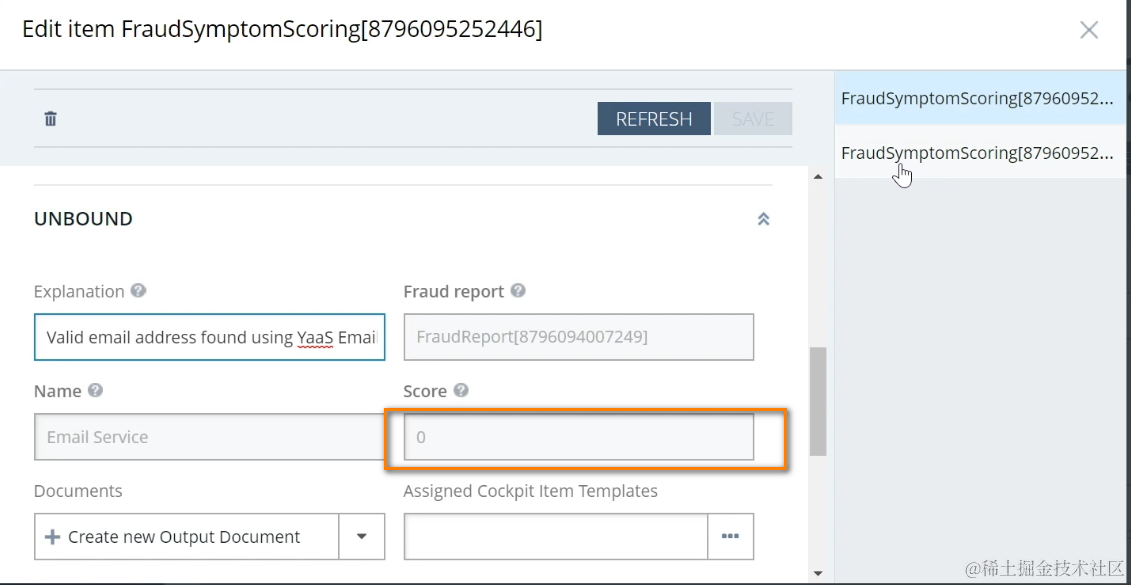Open help icon next to Fraud report
Image resolution: width=1131 pixels, height=585 pixels.
(x=518, y=291)
